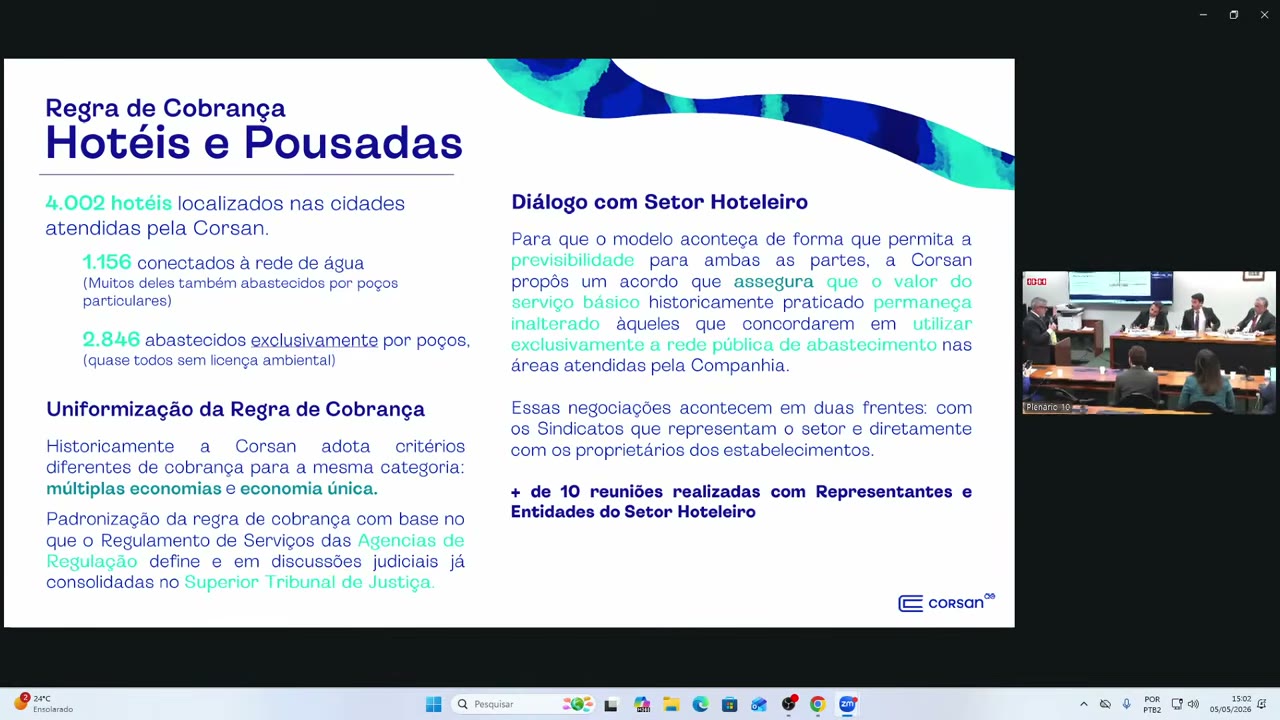Click "Entidades do Setor Hoteleiro" bold text
Image resolution: width=1280 pixels, height=720 pixels.
coord(633,512)
